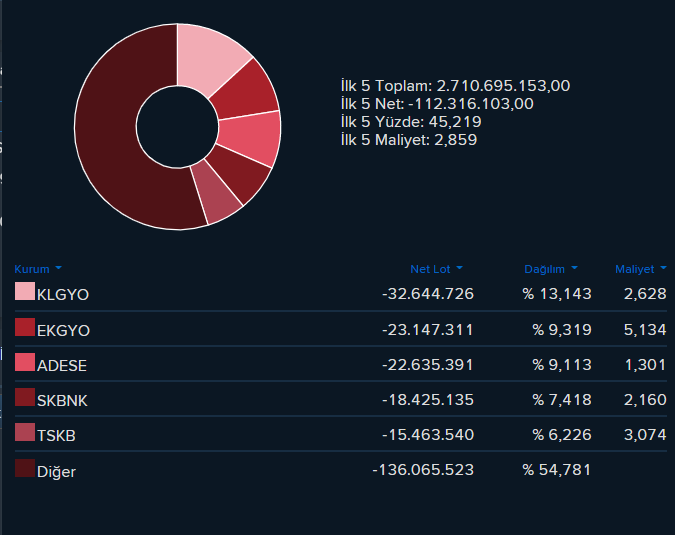Click the light pink donut chart slice

click(209, 58)
